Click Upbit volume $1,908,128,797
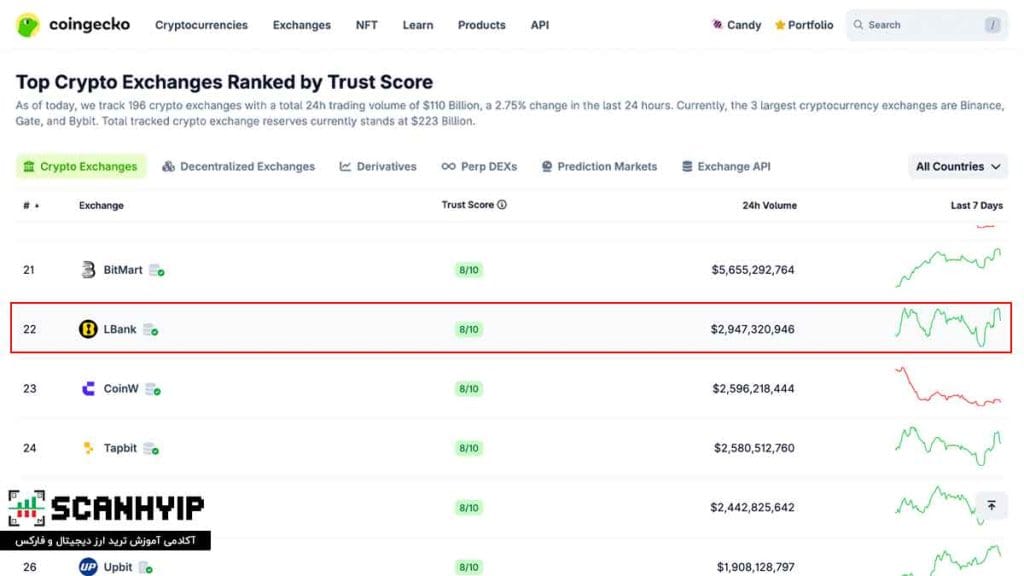The width and height of the screenshot is (1024, 576). click(756, 567)
